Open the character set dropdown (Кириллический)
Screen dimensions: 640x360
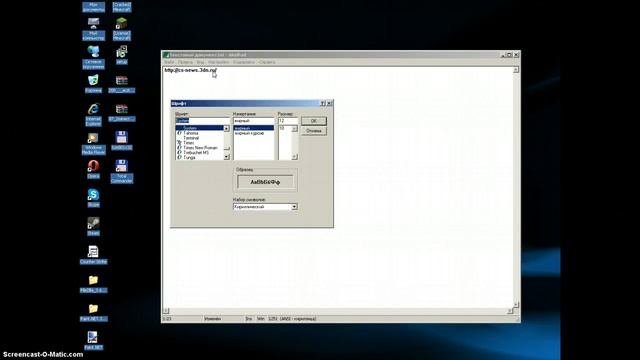pyautogui.click(x=294, y=207)
